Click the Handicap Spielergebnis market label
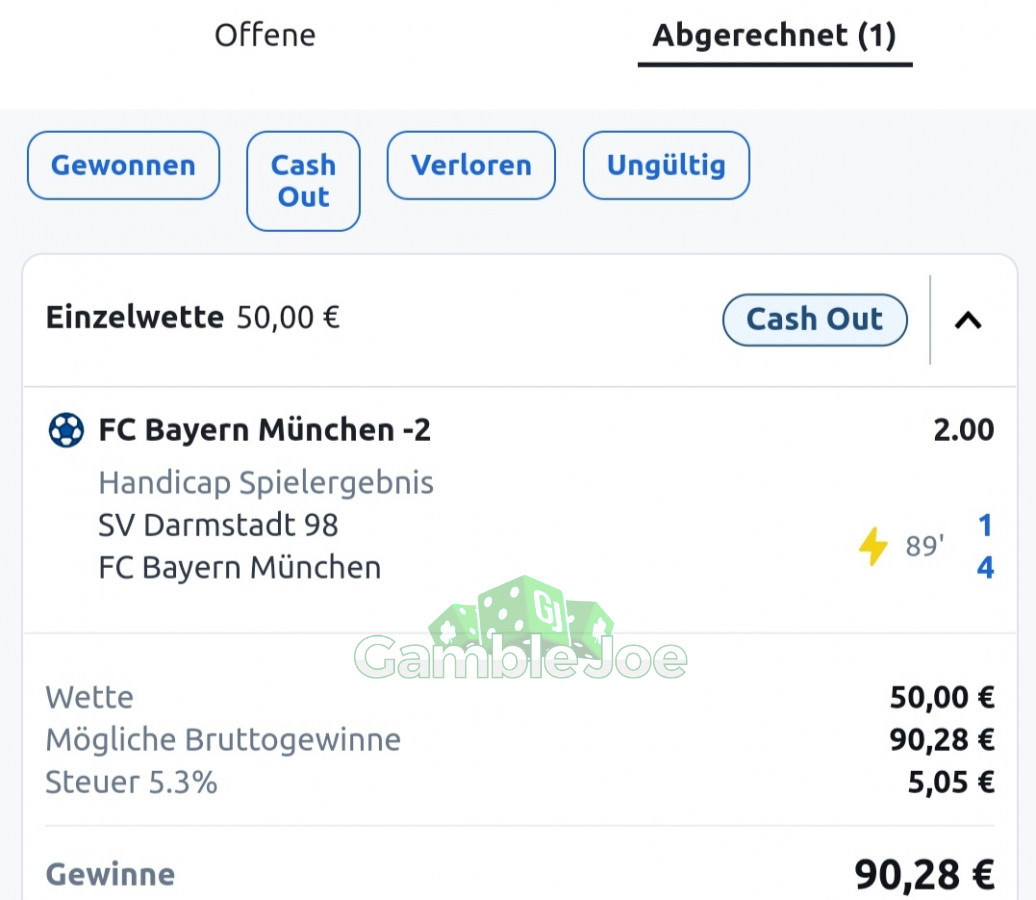The width and height of the screenshot is (1036, 900). click(266, 483)
